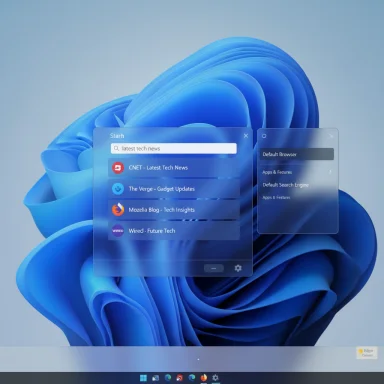Open the yellow desktop shortcut icon
The image size is (384, 384).
367,353
